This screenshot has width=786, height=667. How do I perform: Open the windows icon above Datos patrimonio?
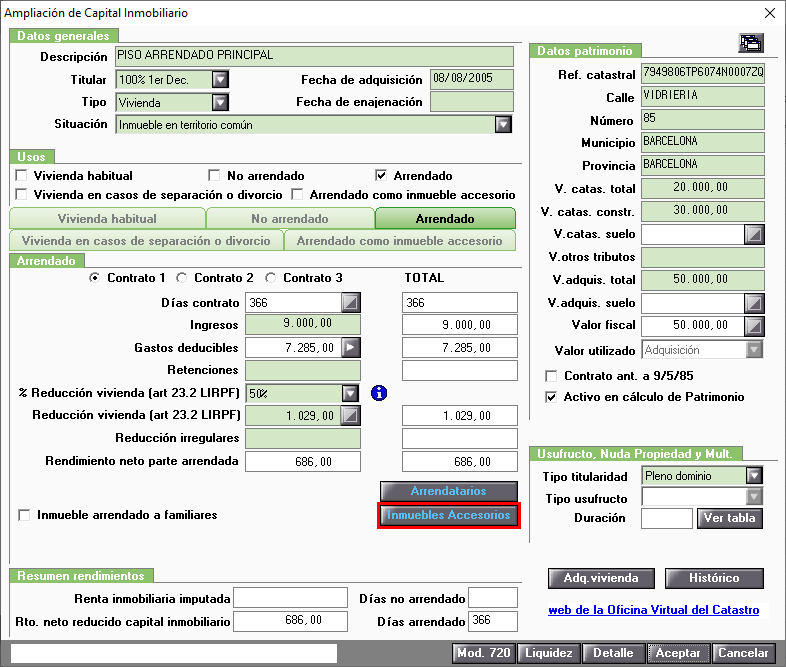751,43
